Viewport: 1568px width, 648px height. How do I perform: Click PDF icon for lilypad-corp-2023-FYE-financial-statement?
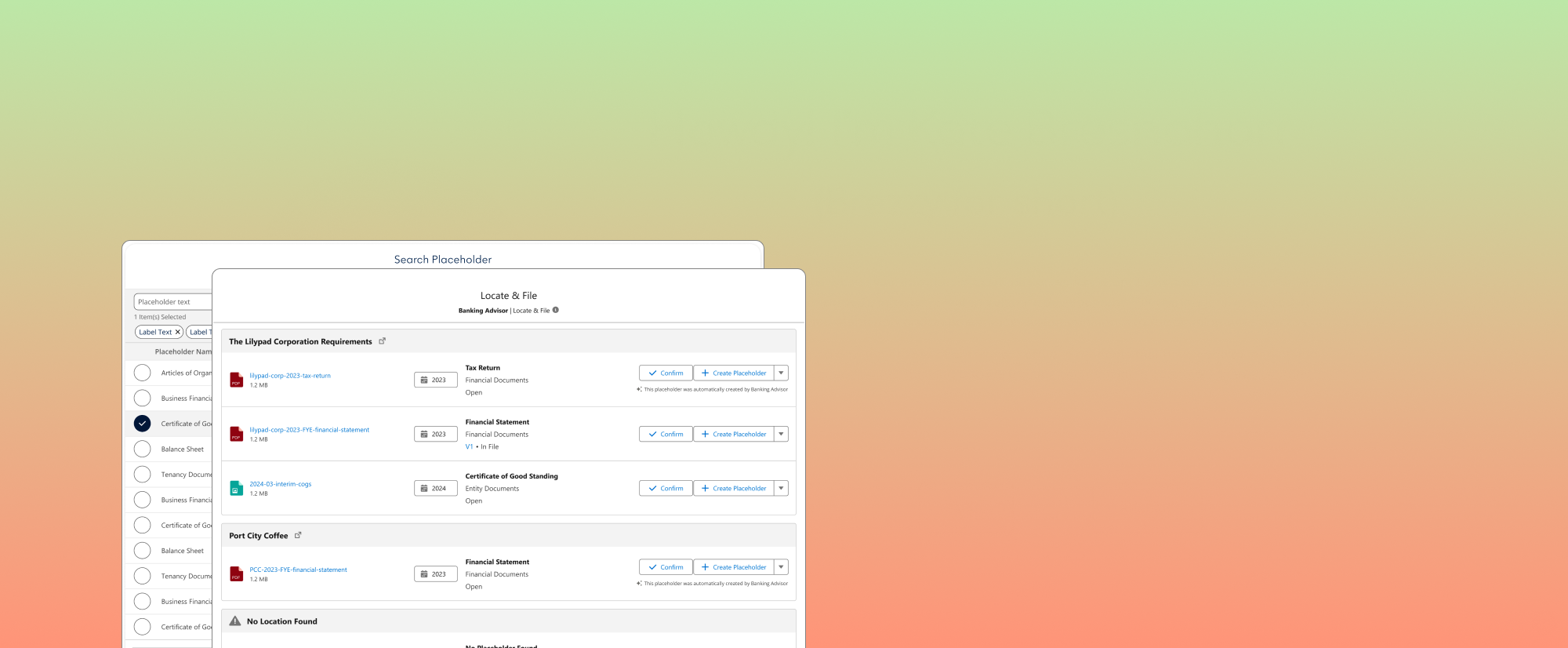[x=236, y=434]
